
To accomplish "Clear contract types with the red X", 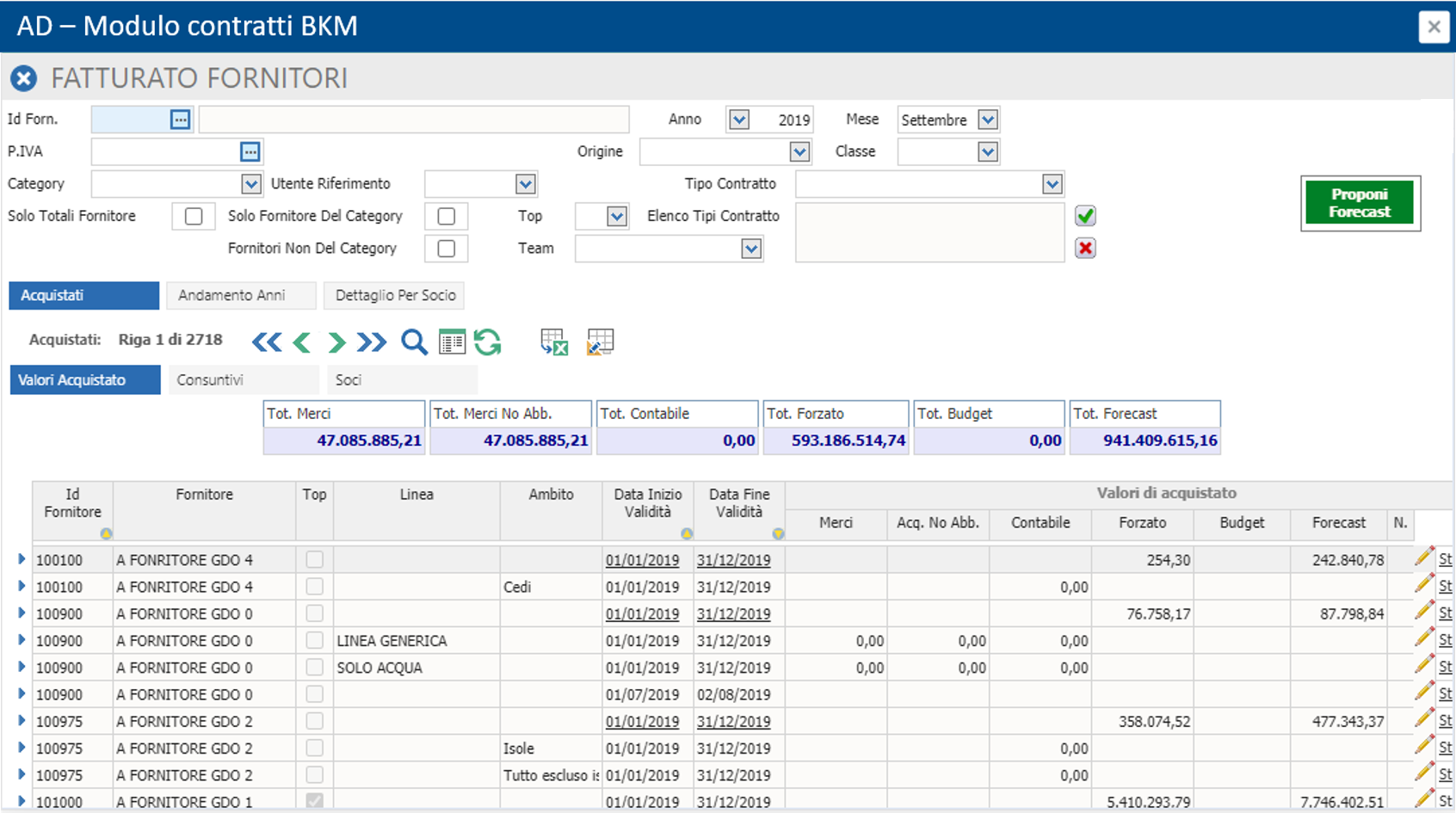I will [1085, 248].
